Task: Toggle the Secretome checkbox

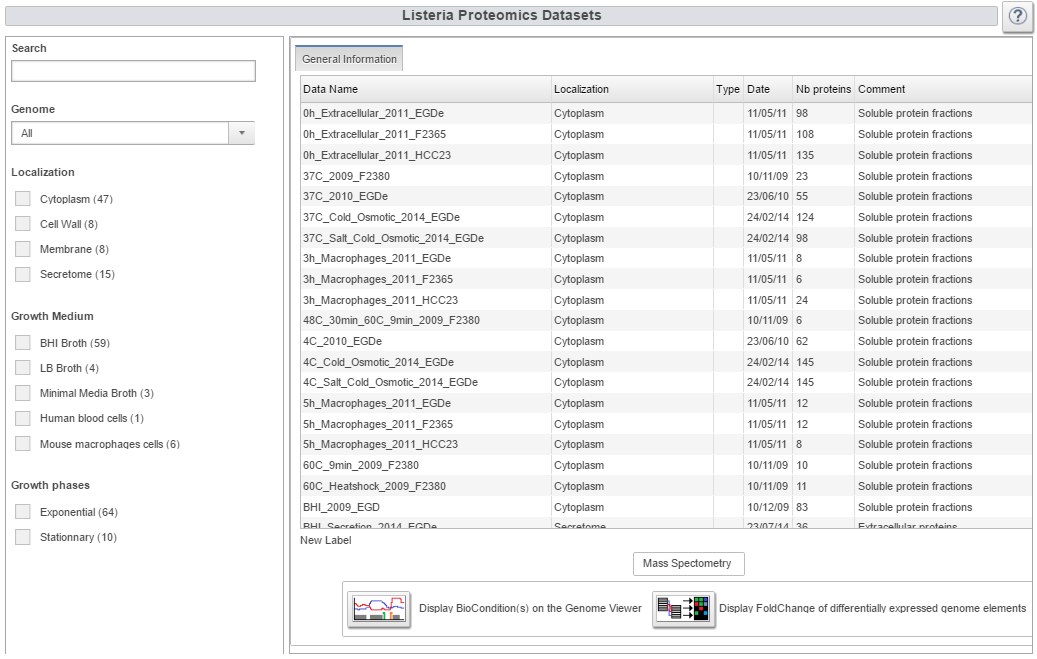Action: [23, 274]
